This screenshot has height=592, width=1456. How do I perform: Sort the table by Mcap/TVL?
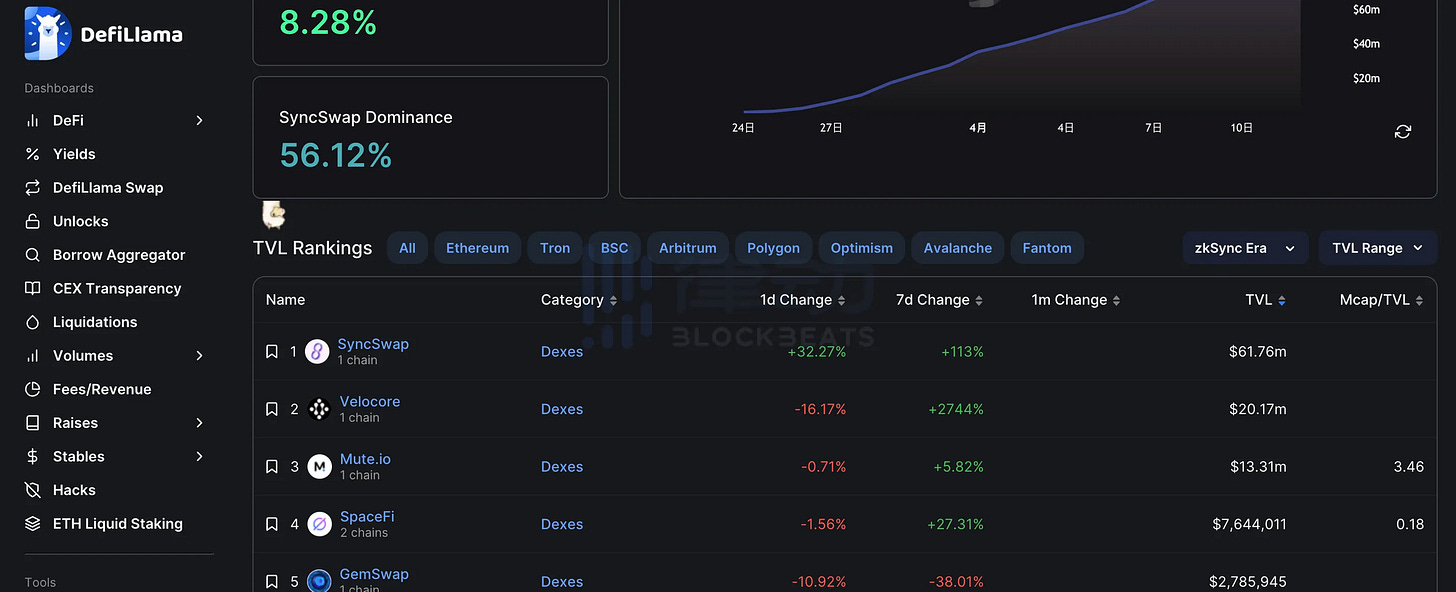tap(1382, 300)
